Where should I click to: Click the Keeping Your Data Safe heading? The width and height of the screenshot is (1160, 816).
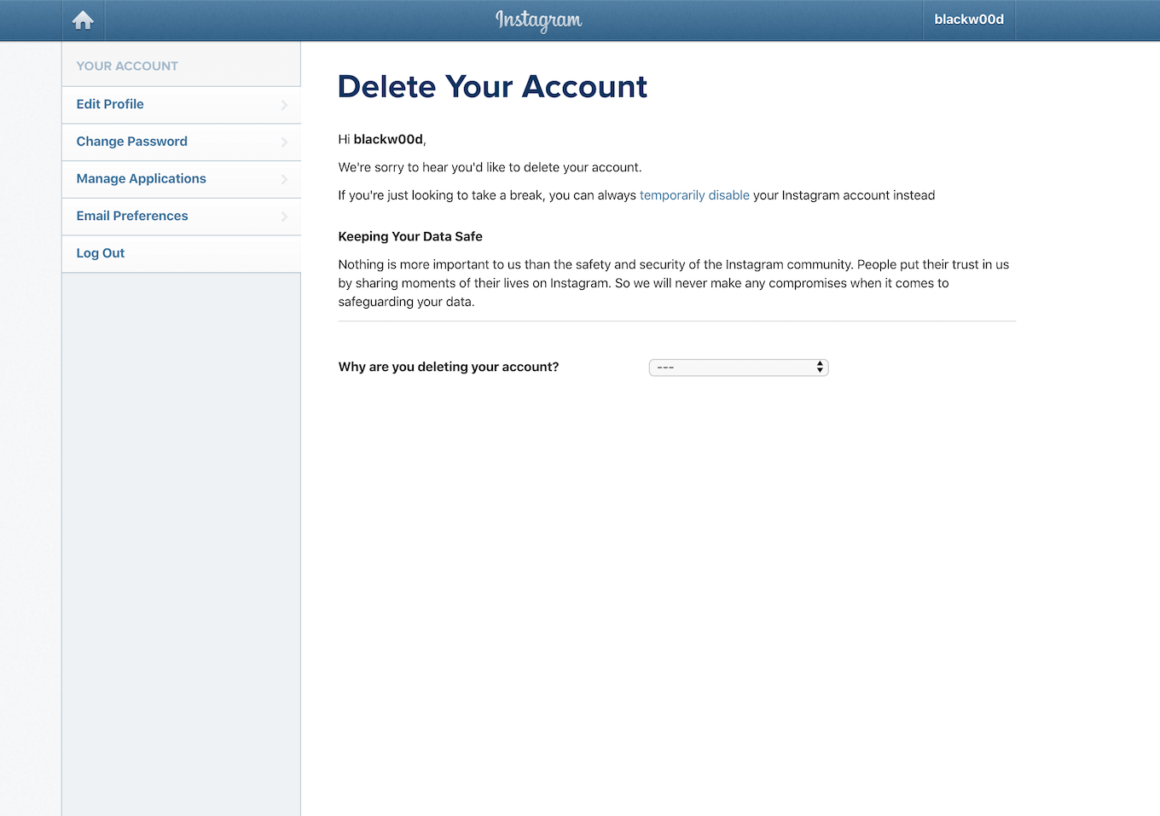pos(410,237)
